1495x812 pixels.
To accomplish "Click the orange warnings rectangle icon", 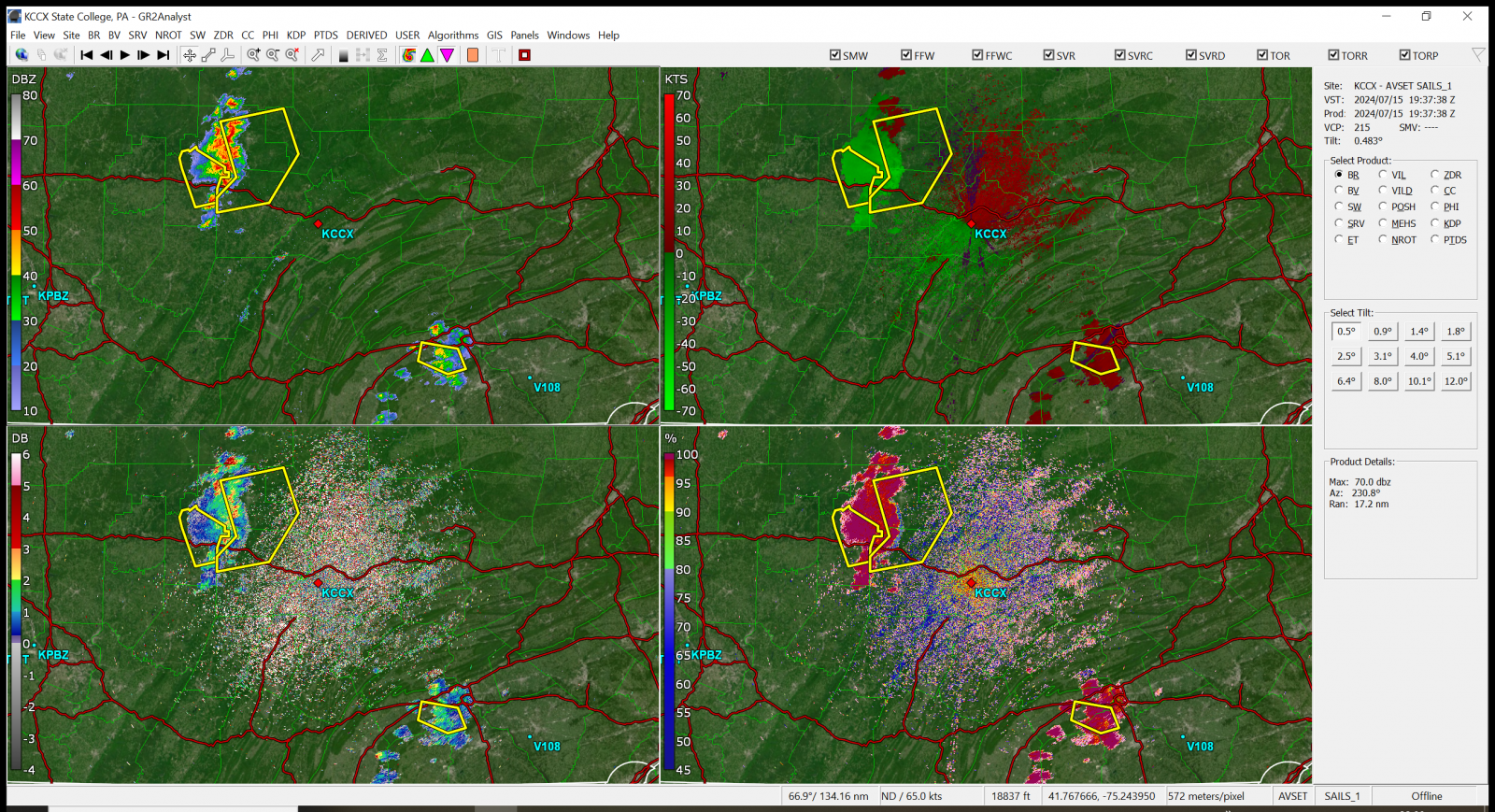I will point(473,55).
